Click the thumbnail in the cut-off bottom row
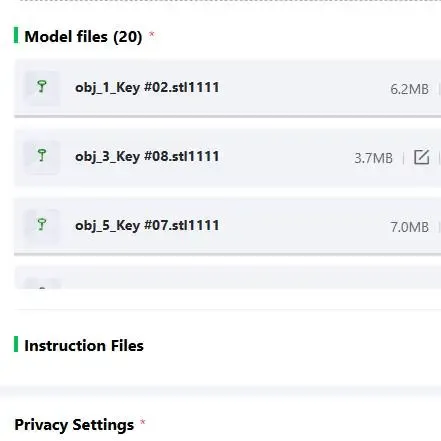 click(42, 283)
